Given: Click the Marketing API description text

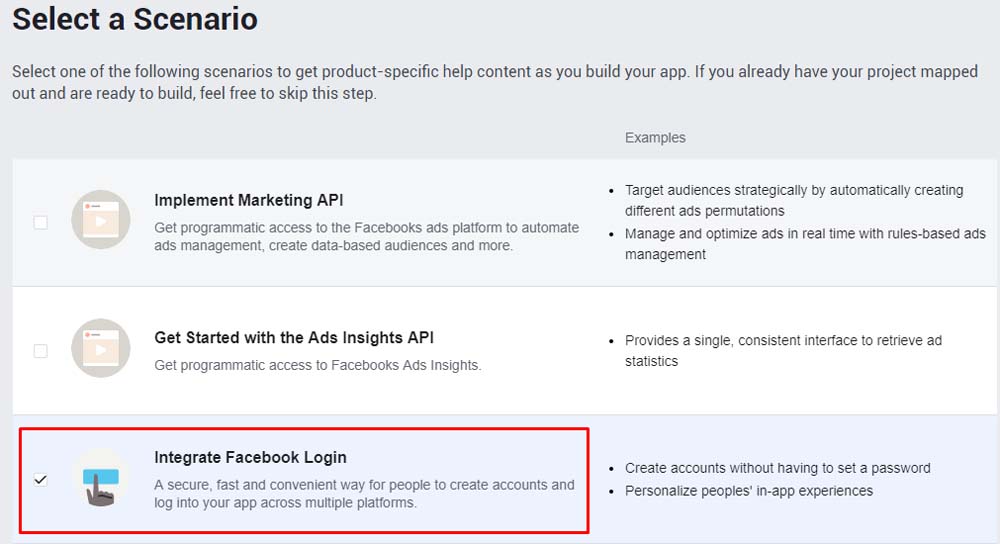Looking at the screenshot, I should pos(366,236).
